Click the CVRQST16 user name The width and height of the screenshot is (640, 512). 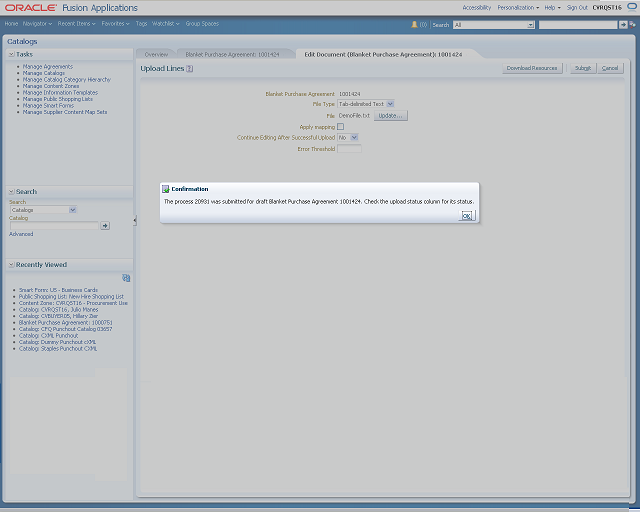[607, 7]
